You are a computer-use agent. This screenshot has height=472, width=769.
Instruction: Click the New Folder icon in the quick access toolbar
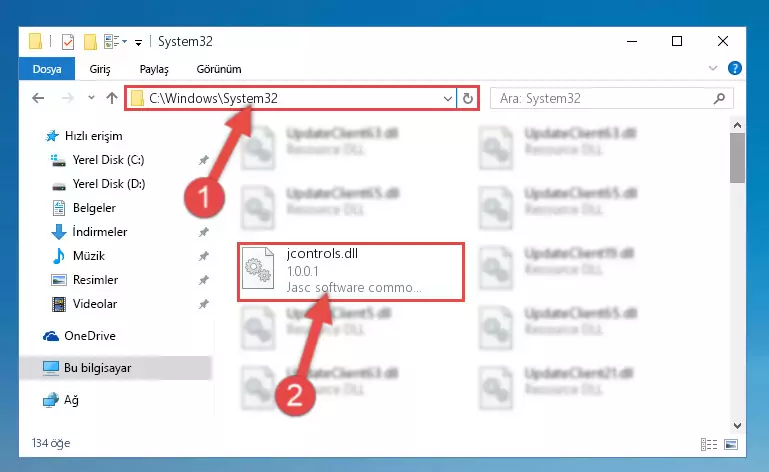click(90, 42)
